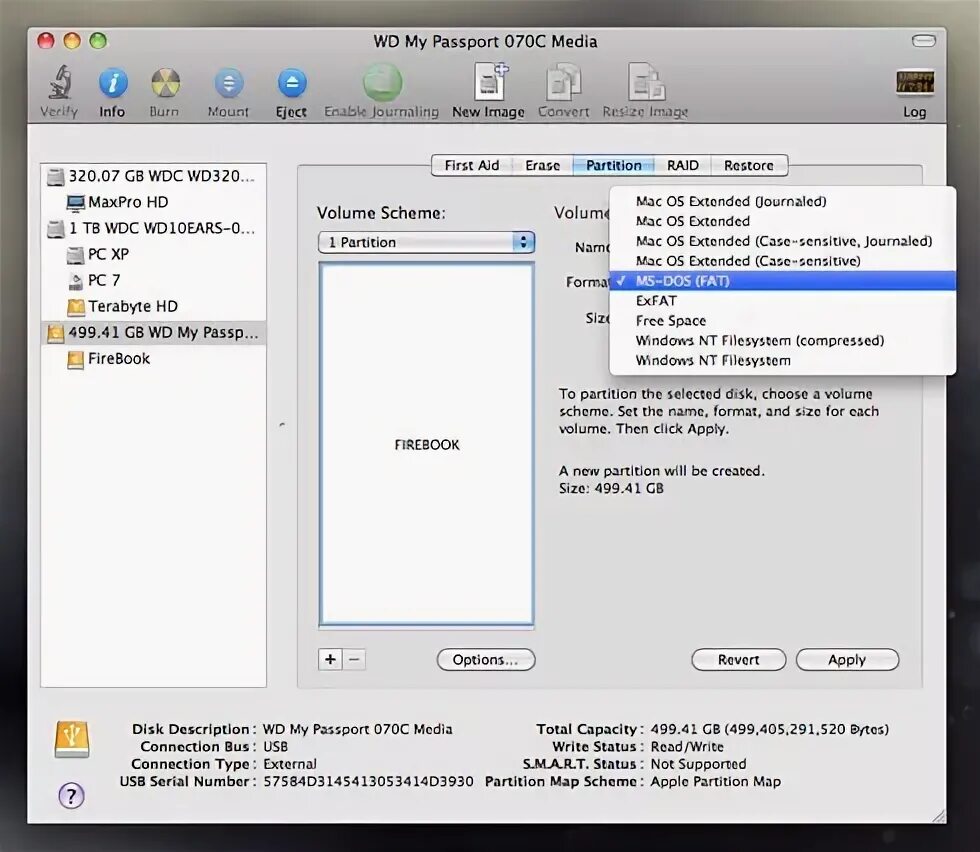Click the USB Serial Number value
The width and height of the screenshot is (980, 852).
[368, 781]
